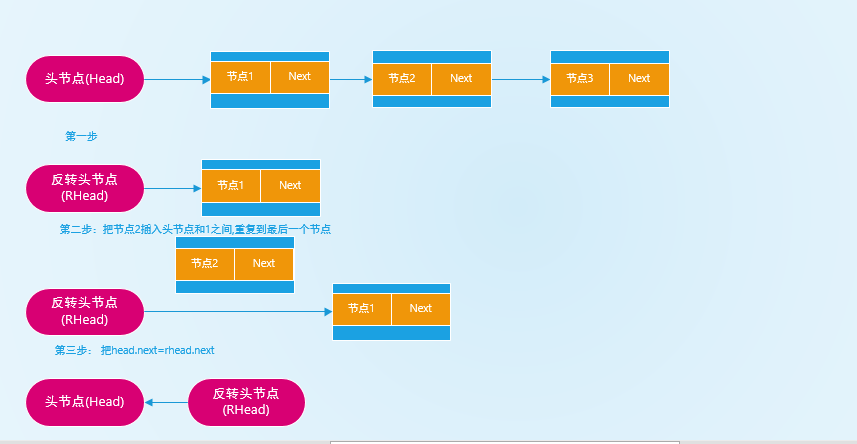Click the 第三步 head.next=rhead.next text
The image size is (857, 444).
click(x=134, y=350)
